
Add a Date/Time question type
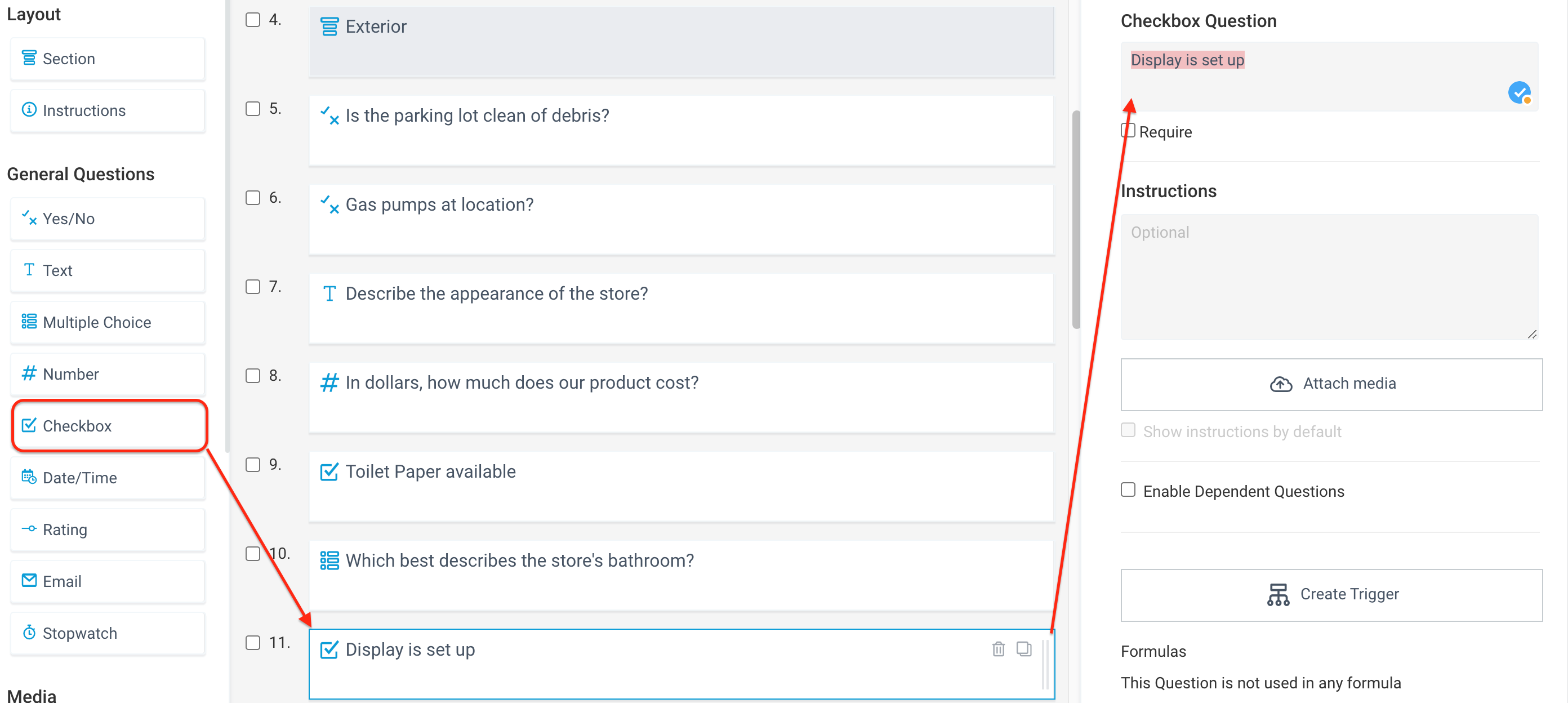108,478
